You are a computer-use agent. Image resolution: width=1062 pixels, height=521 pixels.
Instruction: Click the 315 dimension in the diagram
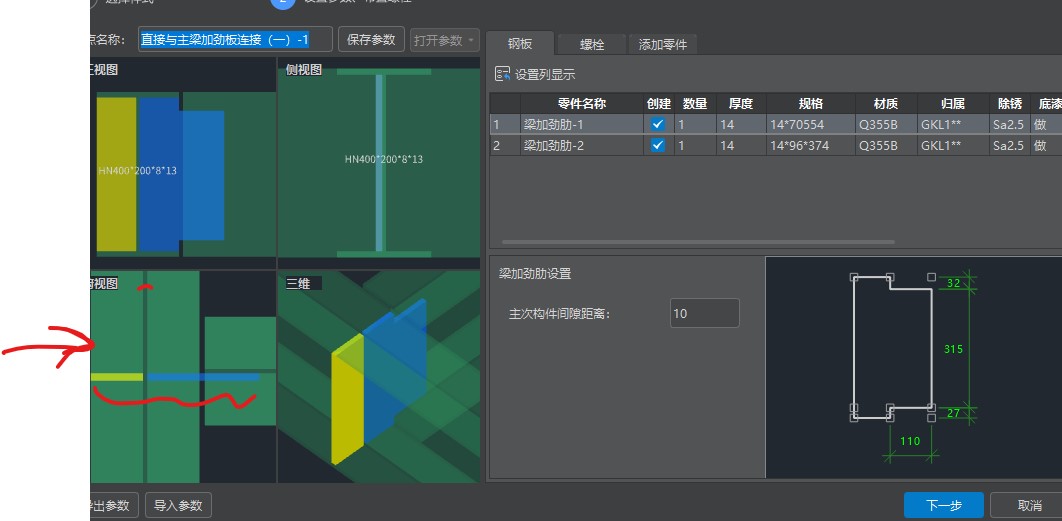click(x=953, y=350)
